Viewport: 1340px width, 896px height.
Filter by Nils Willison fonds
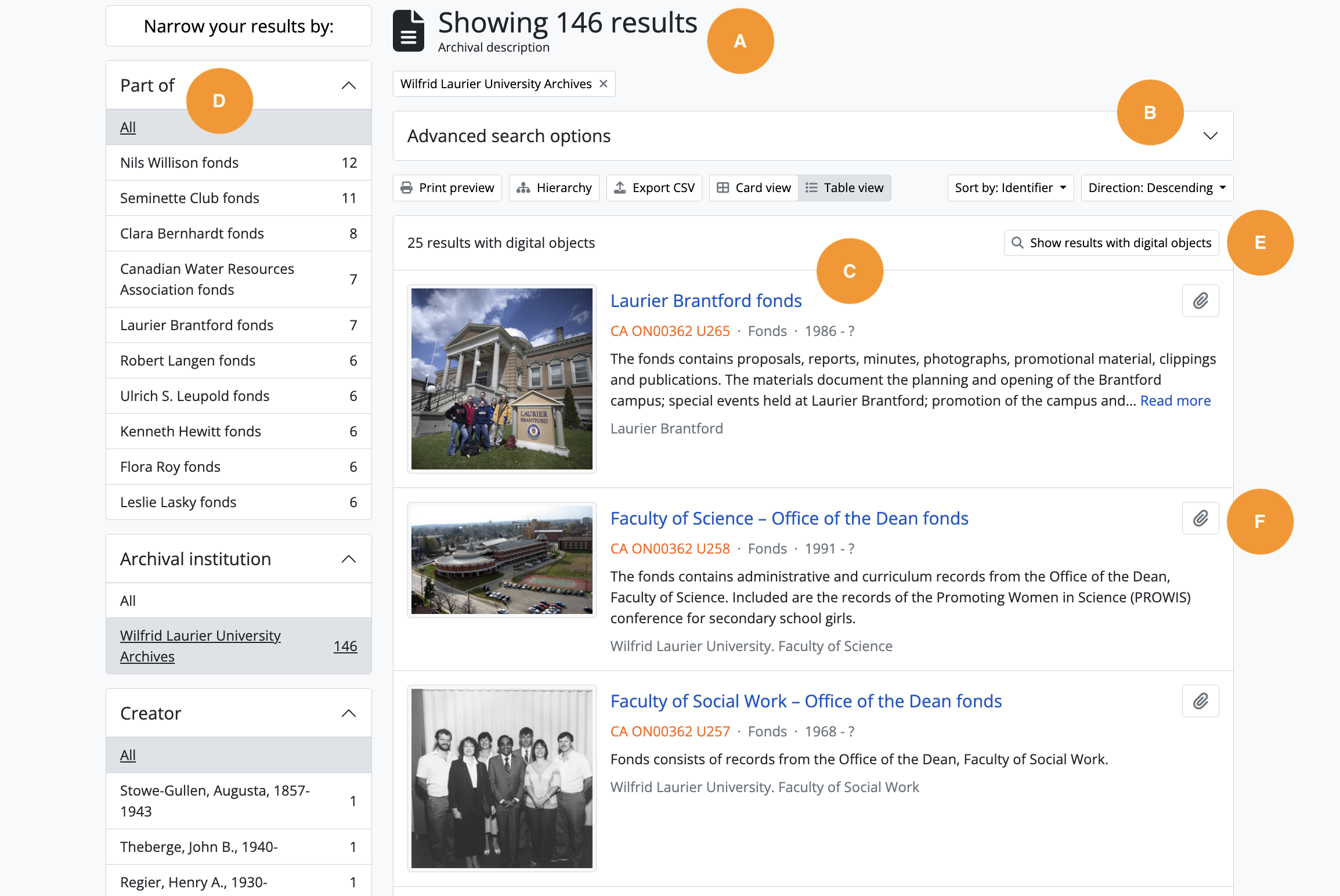click(x=179, y=163)
